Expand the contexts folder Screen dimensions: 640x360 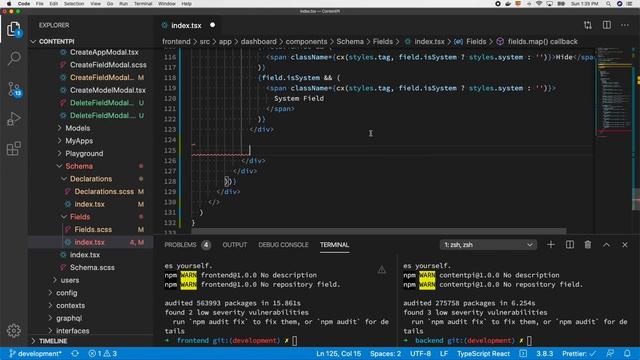click(x=71, y=305)
